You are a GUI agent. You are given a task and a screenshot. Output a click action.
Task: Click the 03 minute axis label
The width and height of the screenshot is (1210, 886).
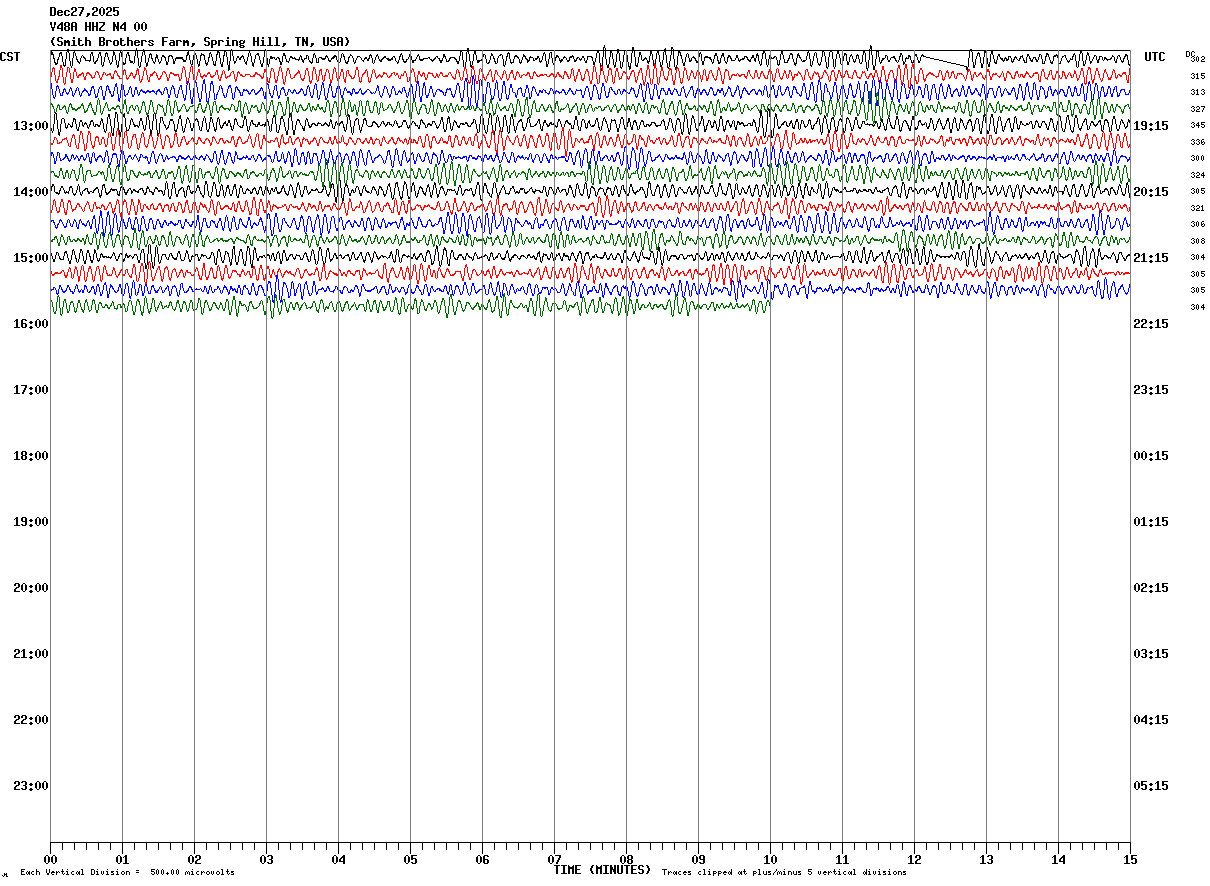coord(266,860)
